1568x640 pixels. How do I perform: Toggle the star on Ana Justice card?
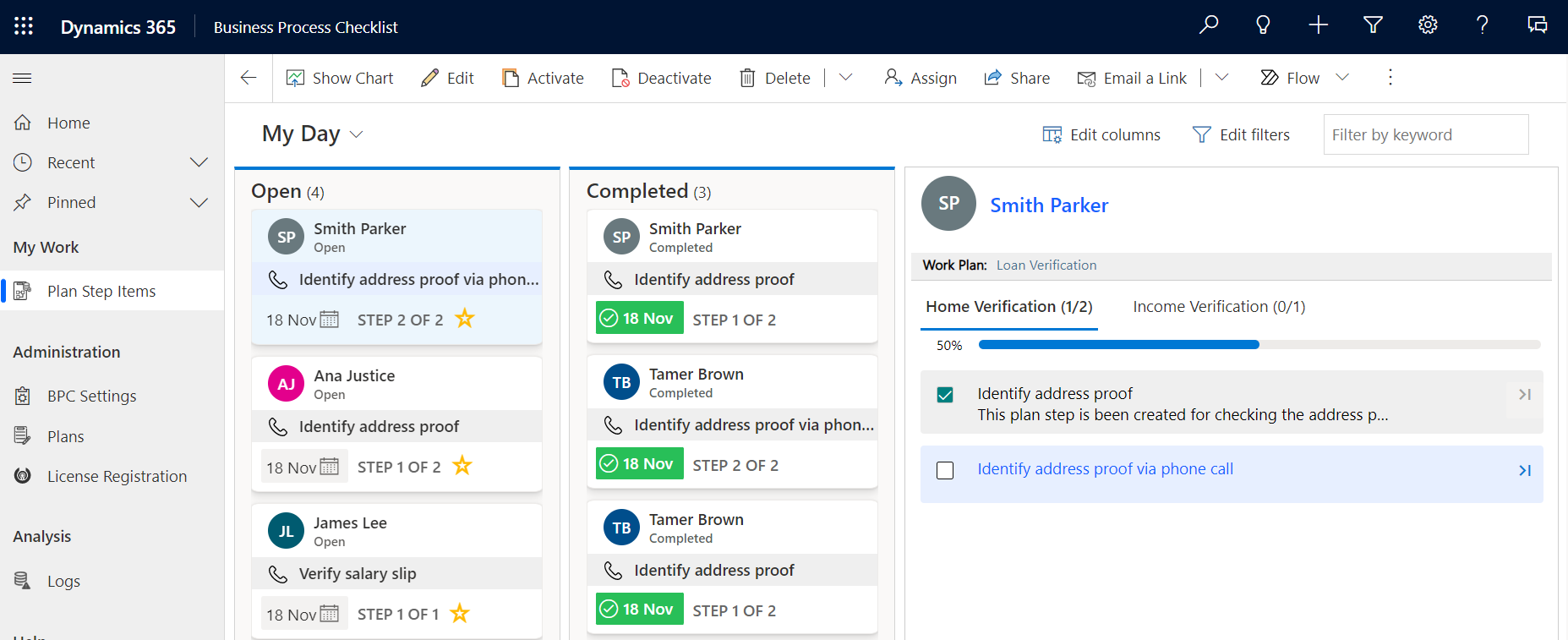(462, 466)
